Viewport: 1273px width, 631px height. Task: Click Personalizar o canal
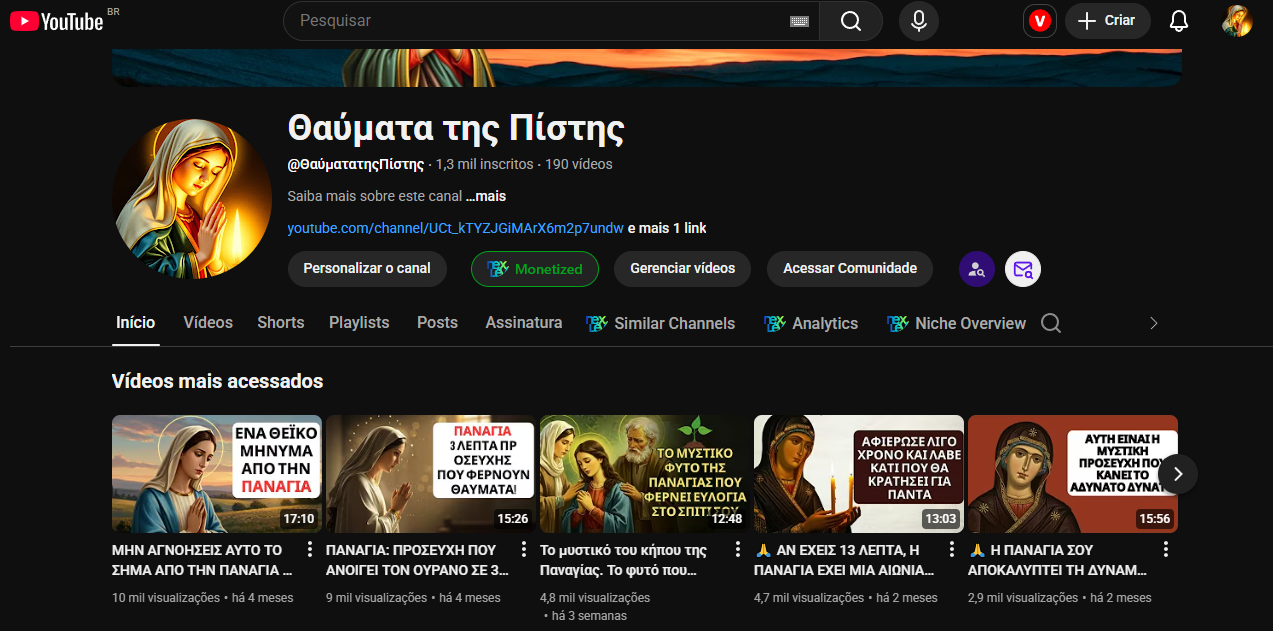pos(367,269)
